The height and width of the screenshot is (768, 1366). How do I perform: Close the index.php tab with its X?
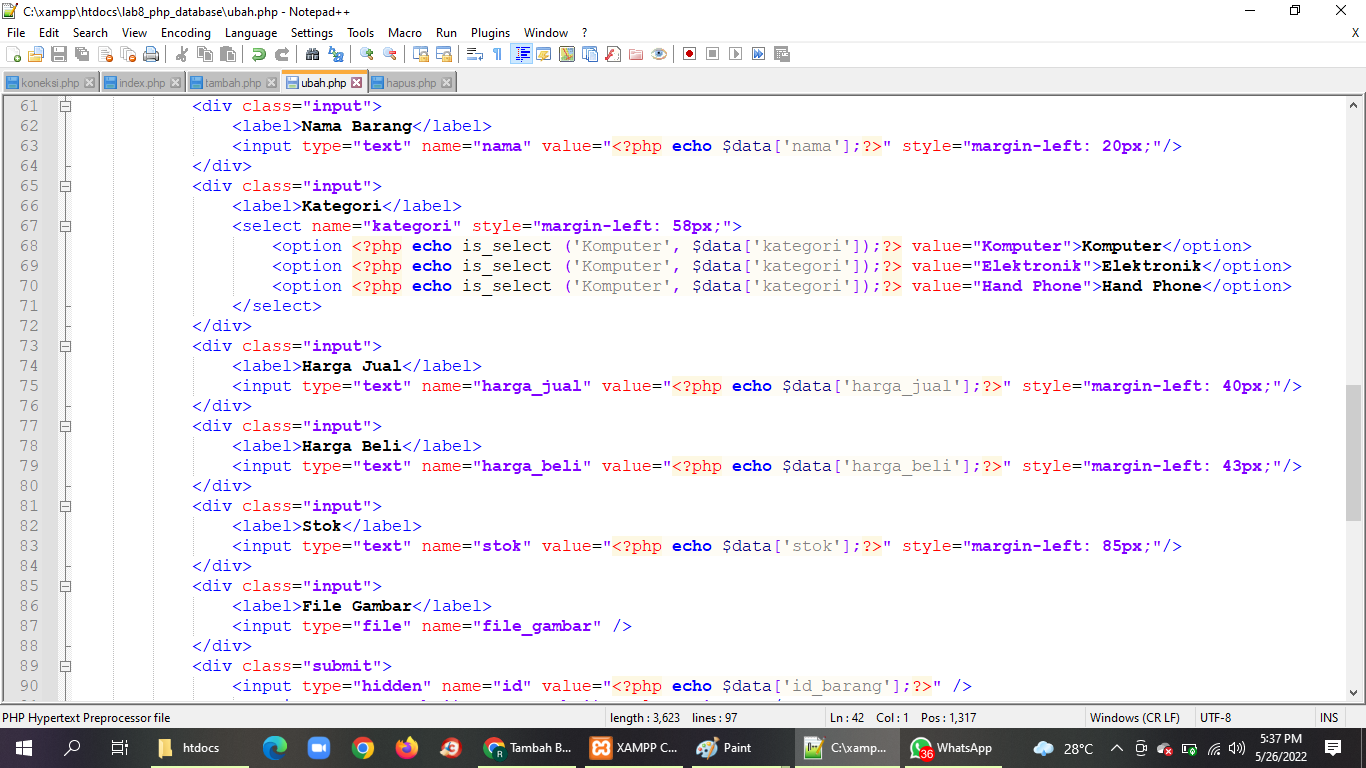(x=175, y=83)
